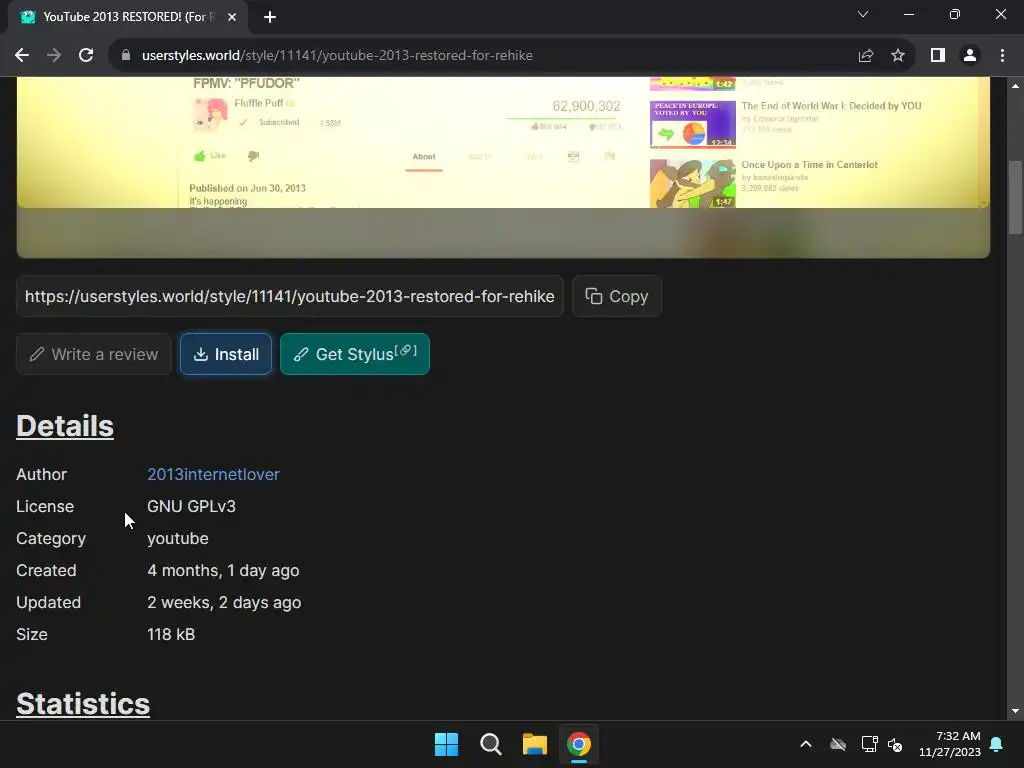Click the category value youtube
Screen dimensions: 1024x768
tap(178, 538)
